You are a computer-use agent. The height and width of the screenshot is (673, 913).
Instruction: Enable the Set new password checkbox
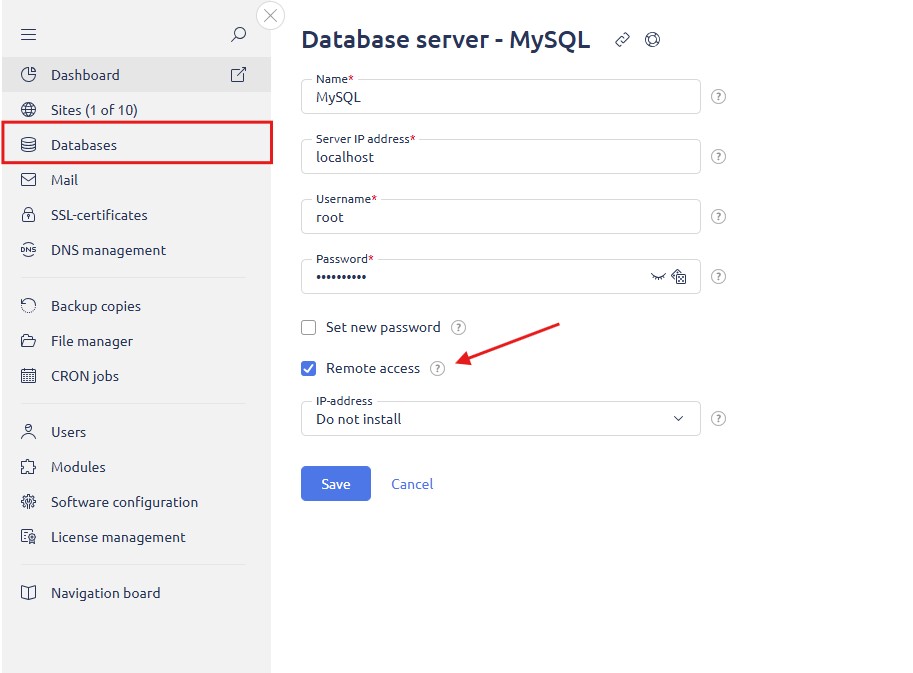pyautogui.click(x=309, y=327)
